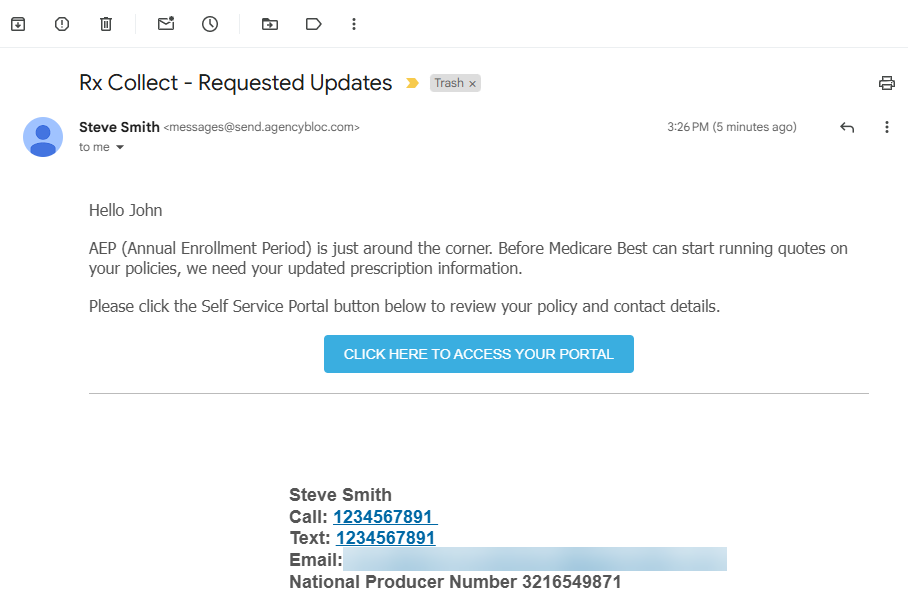
Task: Move the email to another folder
Action: coord(269,23)
